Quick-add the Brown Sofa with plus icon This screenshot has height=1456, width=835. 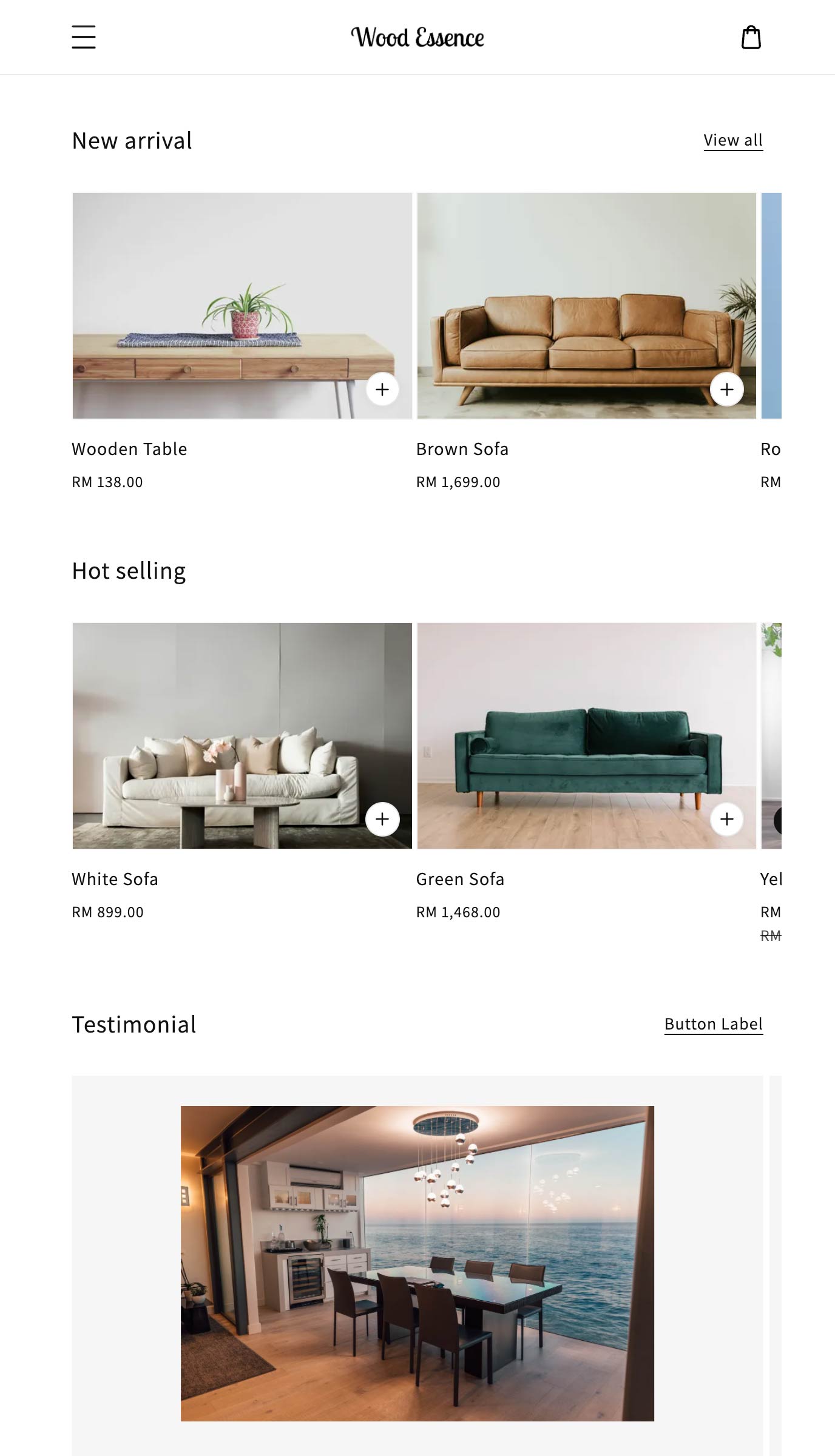coord(727,389)
